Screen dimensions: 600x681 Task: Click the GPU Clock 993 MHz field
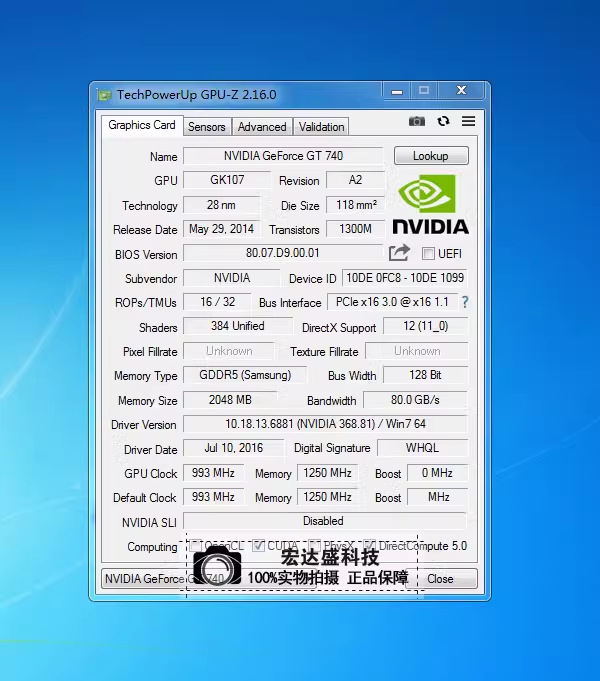[213, 473]
